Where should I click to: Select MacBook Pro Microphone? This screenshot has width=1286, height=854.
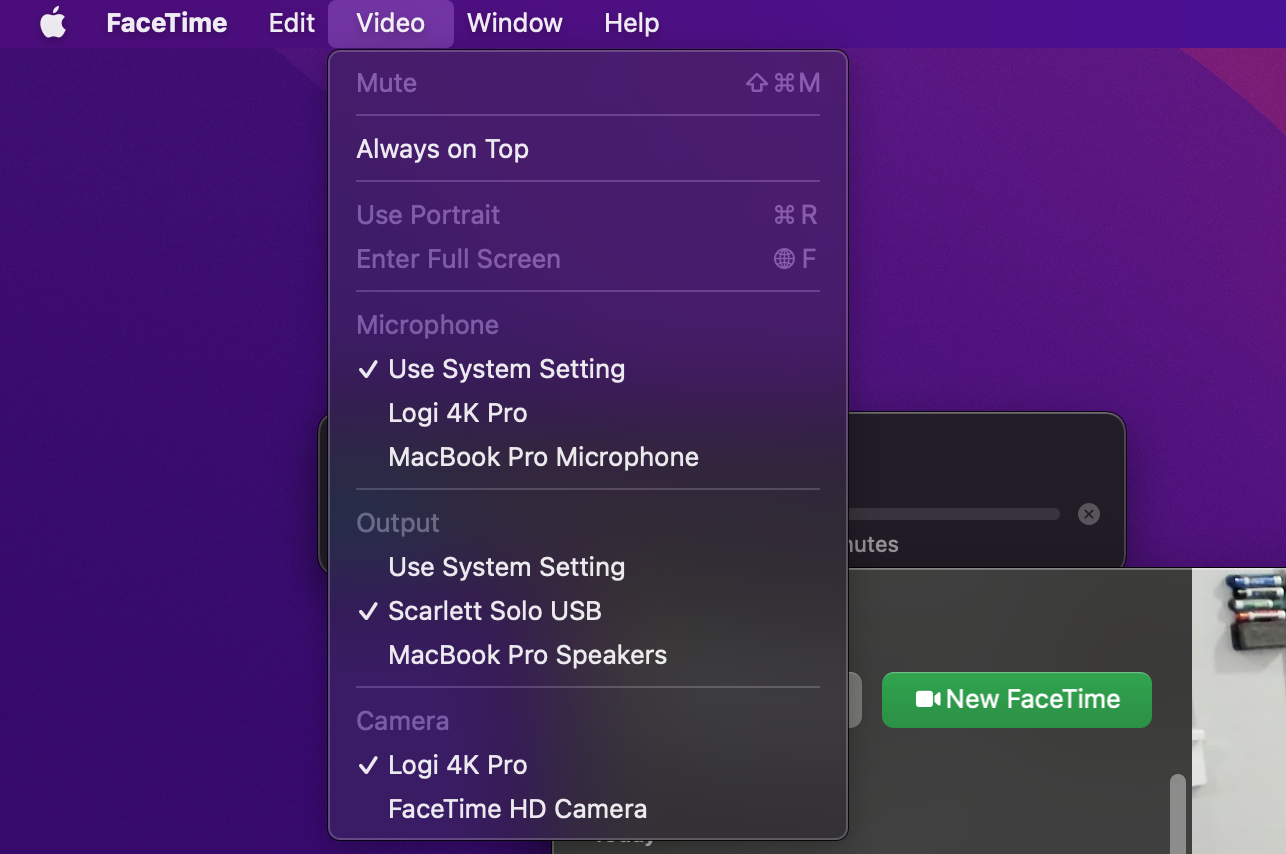588,457
